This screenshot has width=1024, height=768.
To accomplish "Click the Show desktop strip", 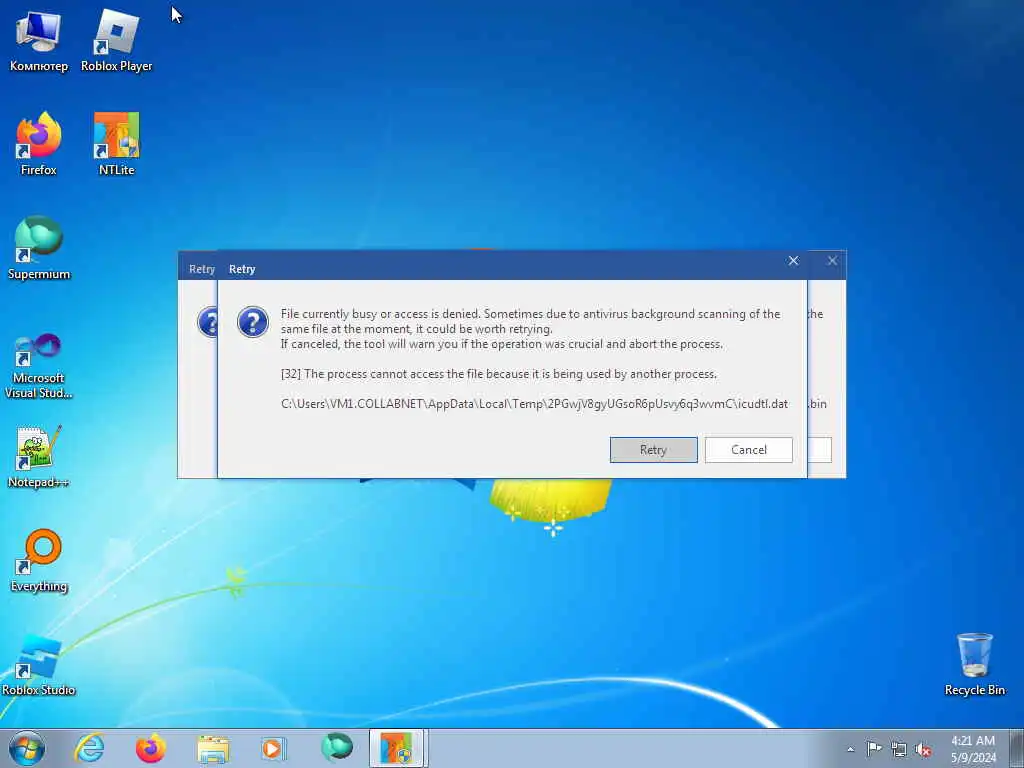I will coord(1017,748).
